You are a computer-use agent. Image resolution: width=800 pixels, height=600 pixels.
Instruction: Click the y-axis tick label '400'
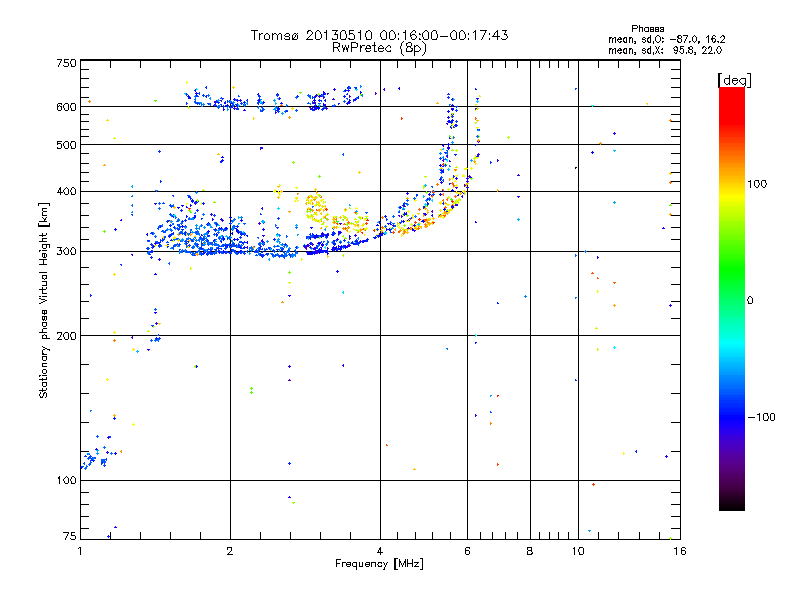[67, 191]
